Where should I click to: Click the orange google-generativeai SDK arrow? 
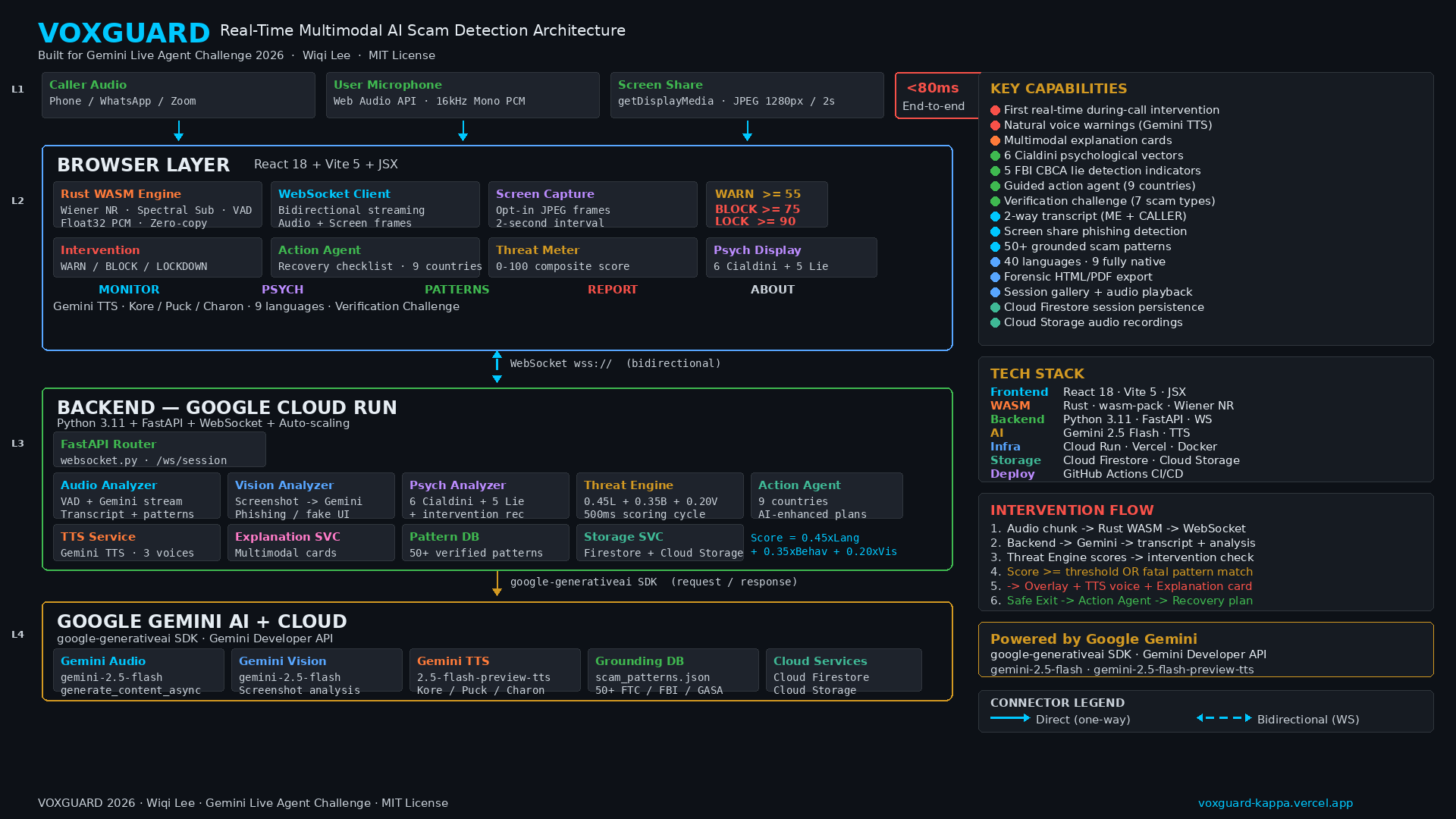click(497, 583)
